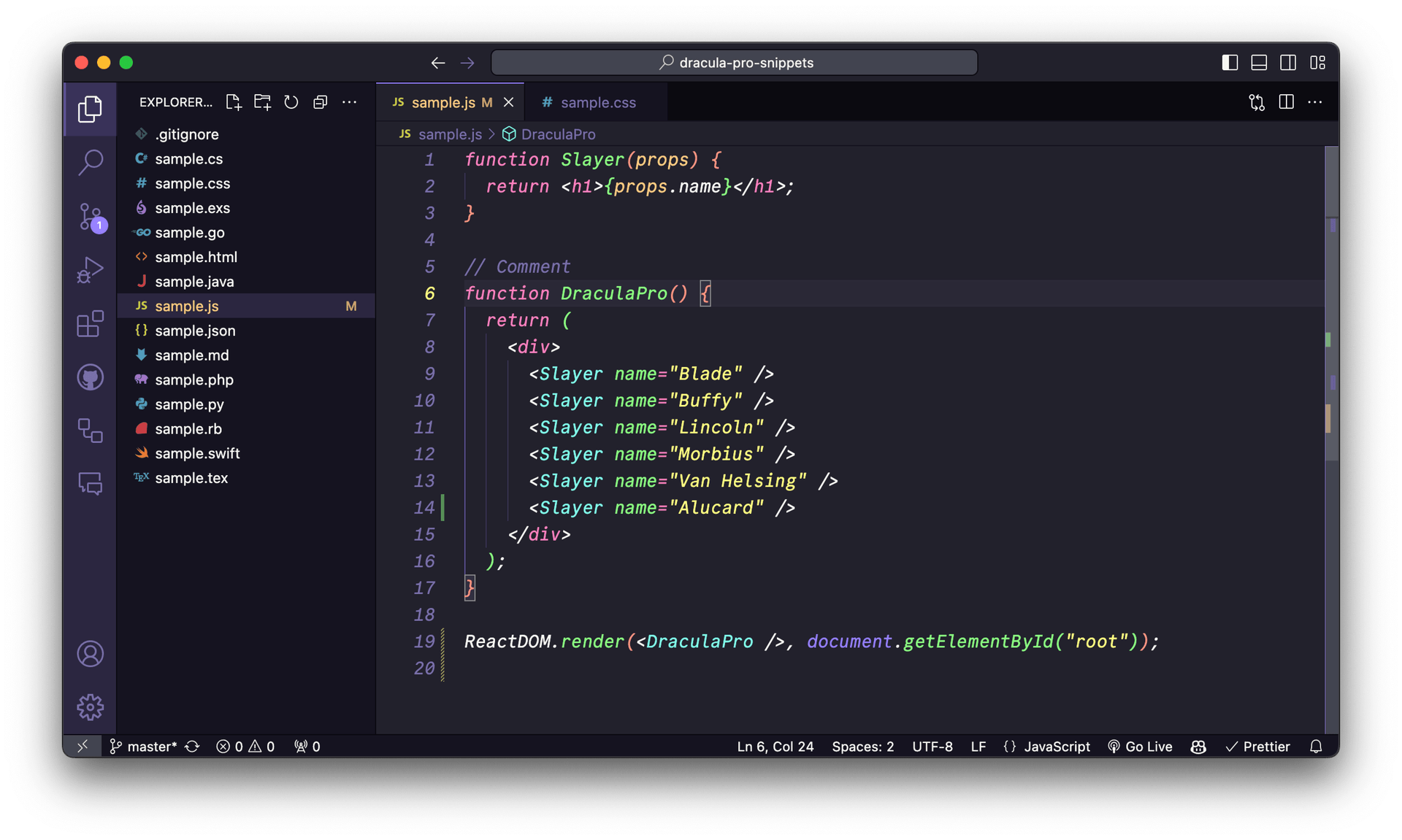
Task: Open the Extensions view
Action: pyautogui.click(x=90, y=323)
